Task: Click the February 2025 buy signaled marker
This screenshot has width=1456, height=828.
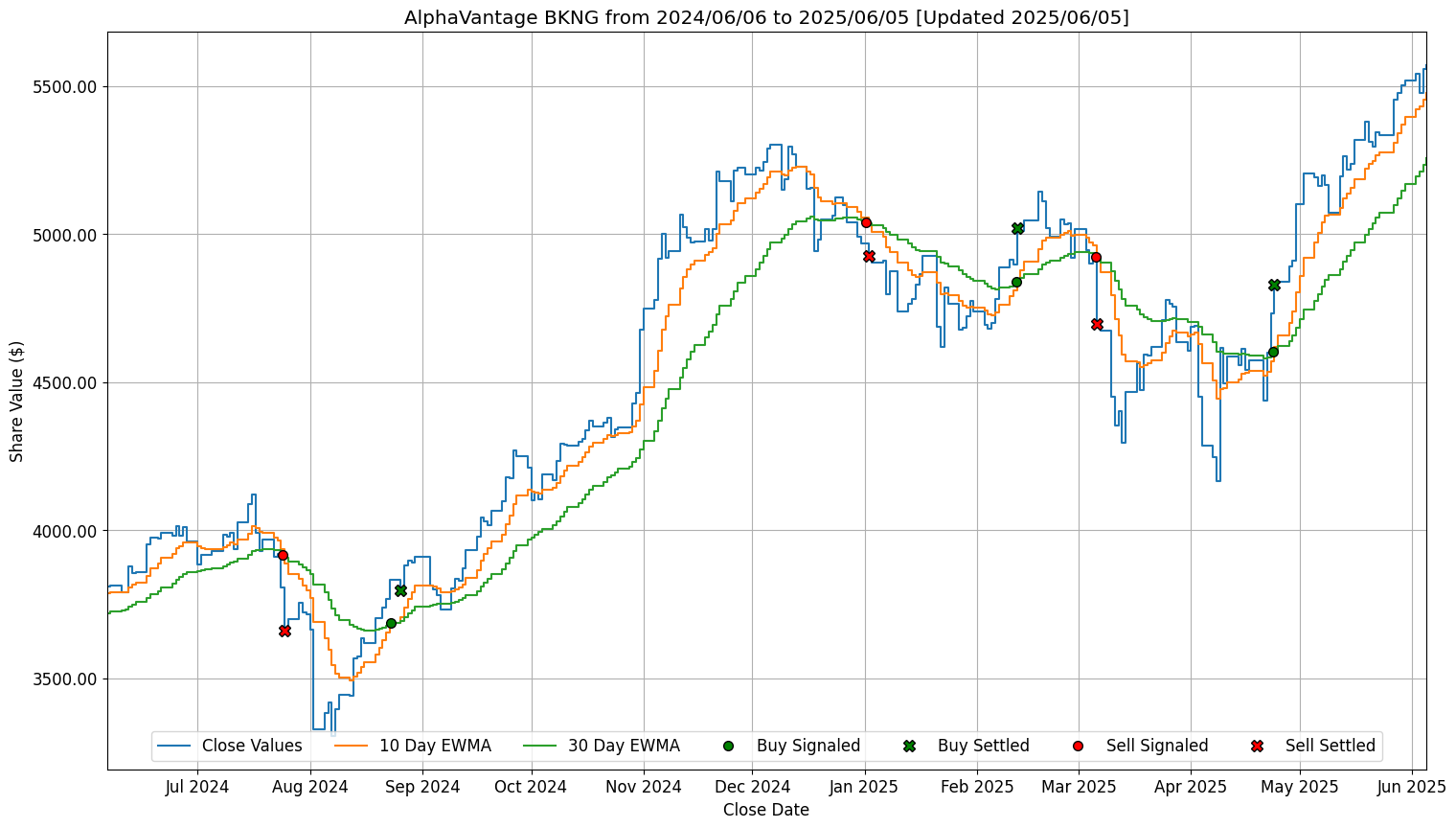Action: tap(1016, 282)
